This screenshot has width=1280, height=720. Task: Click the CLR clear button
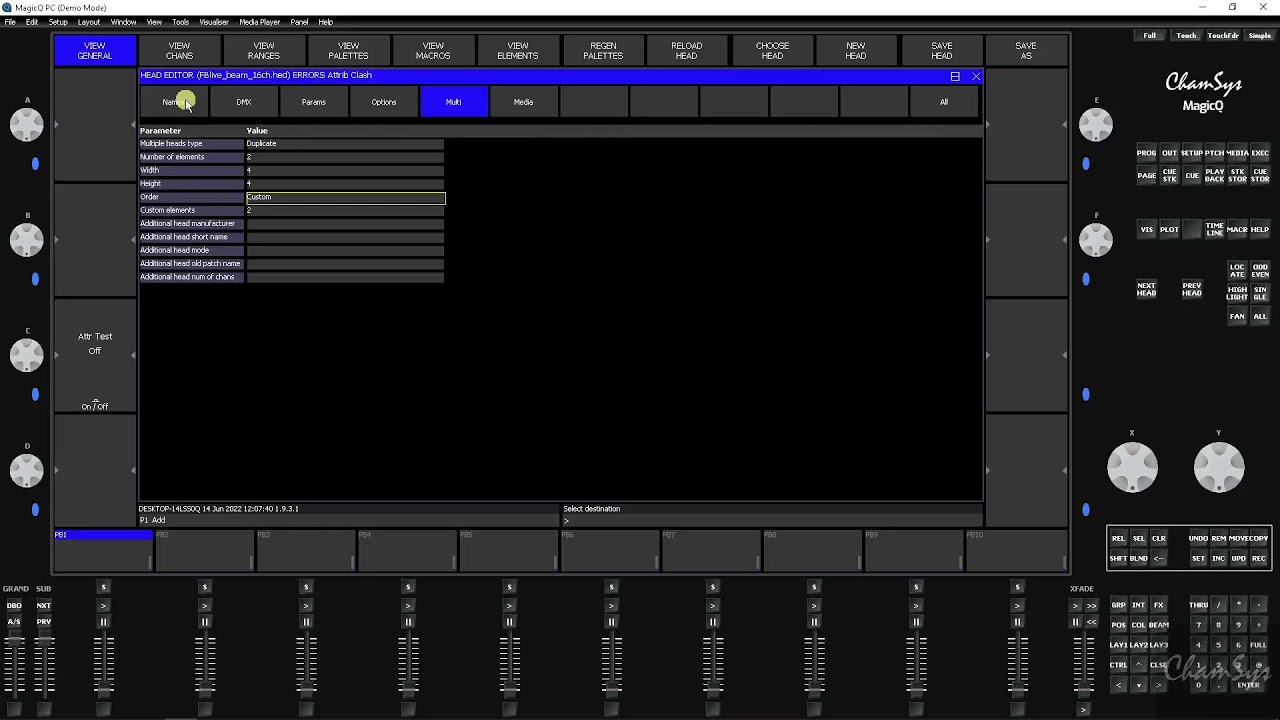tap(1158, 538)
